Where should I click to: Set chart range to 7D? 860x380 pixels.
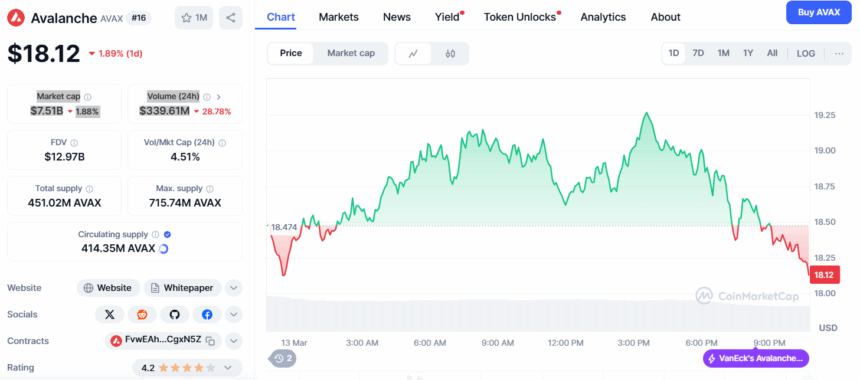click(x=698, y=53)
